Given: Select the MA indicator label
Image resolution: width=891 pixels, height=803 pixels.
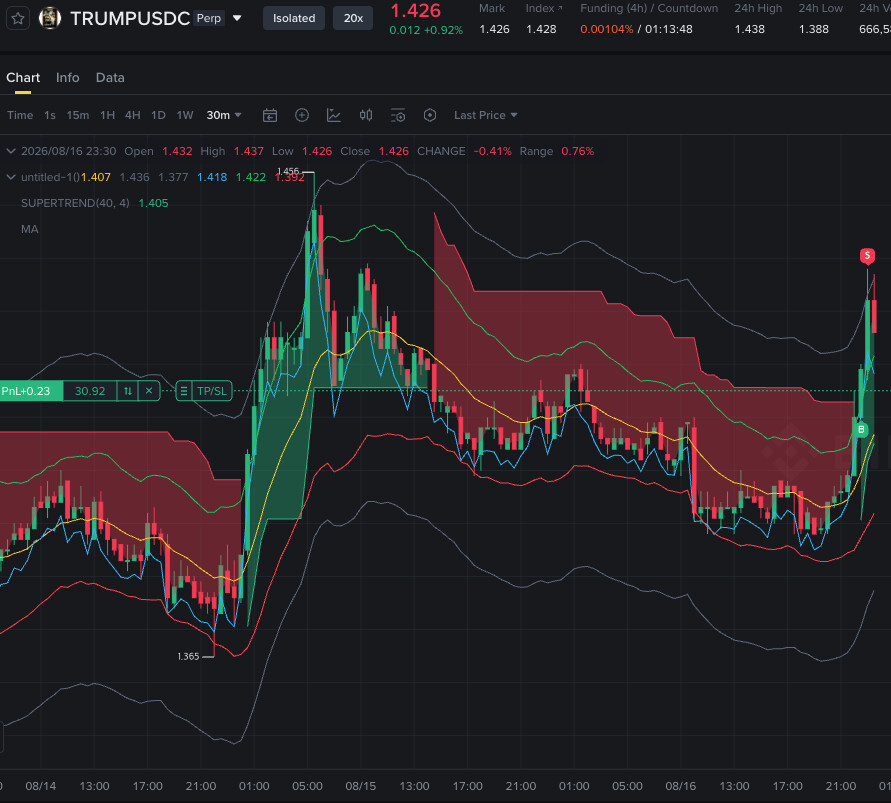Looking at the screenshot, I should 30,229.
